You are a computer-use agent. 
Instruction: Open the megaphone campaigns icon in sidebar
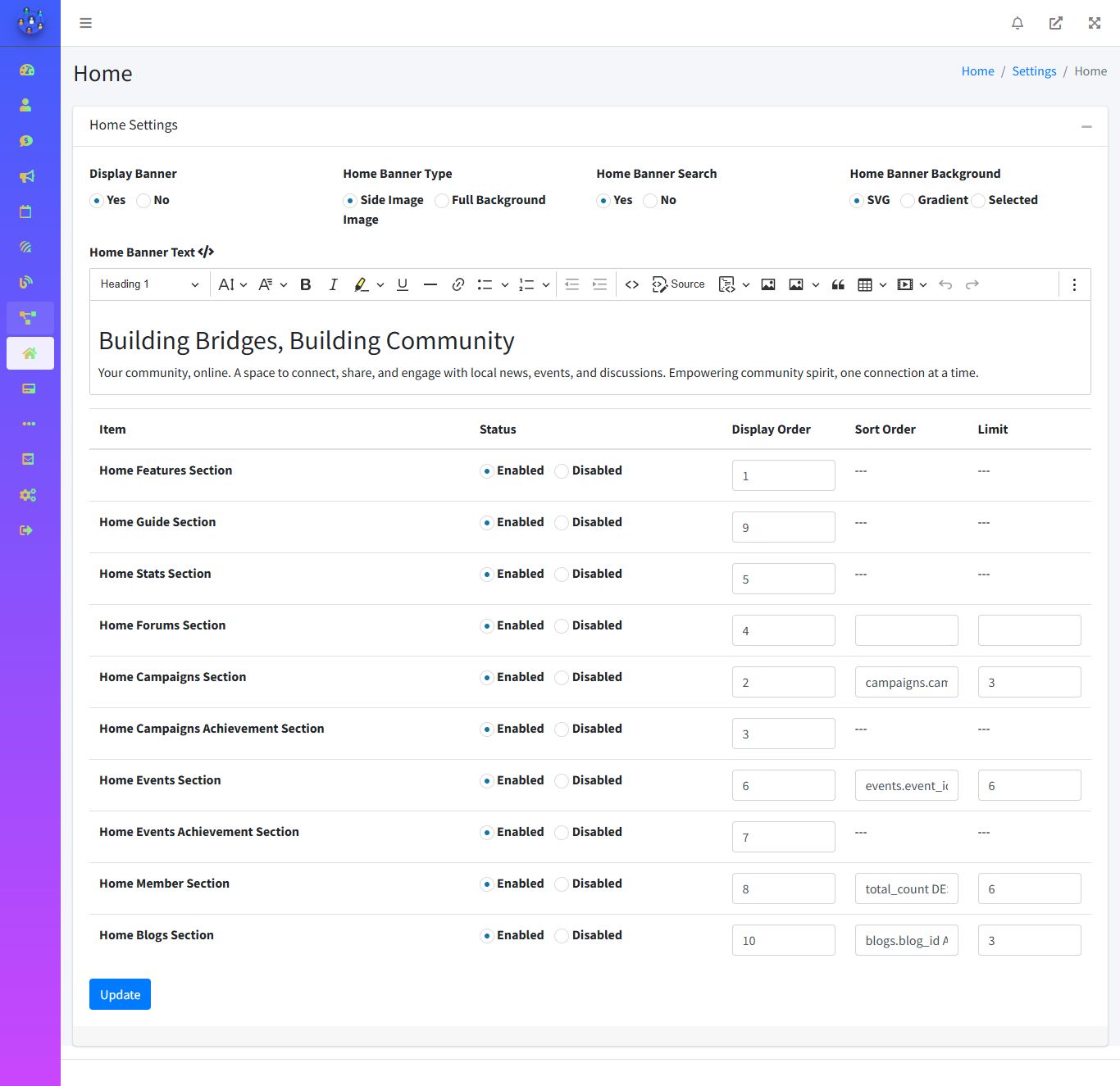(x=27, y=176)
